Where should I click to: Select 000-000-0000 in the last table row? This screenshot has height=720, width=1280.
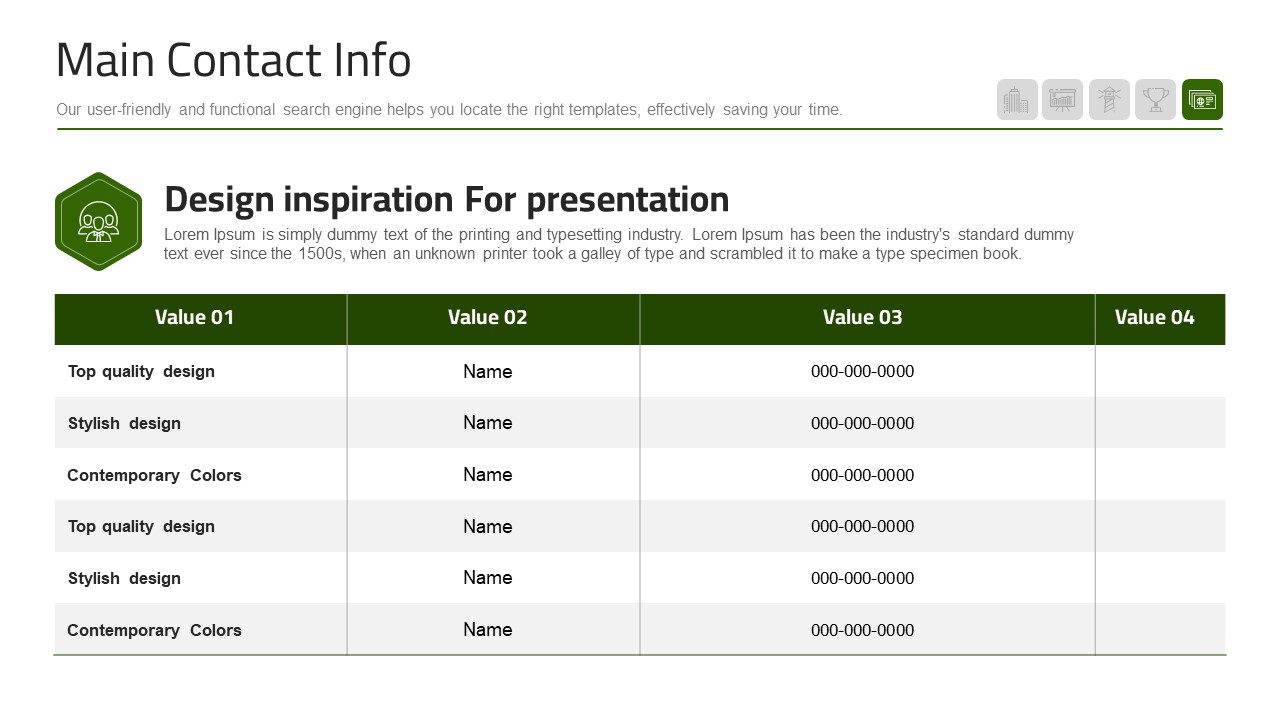click(x=863, y=630)
